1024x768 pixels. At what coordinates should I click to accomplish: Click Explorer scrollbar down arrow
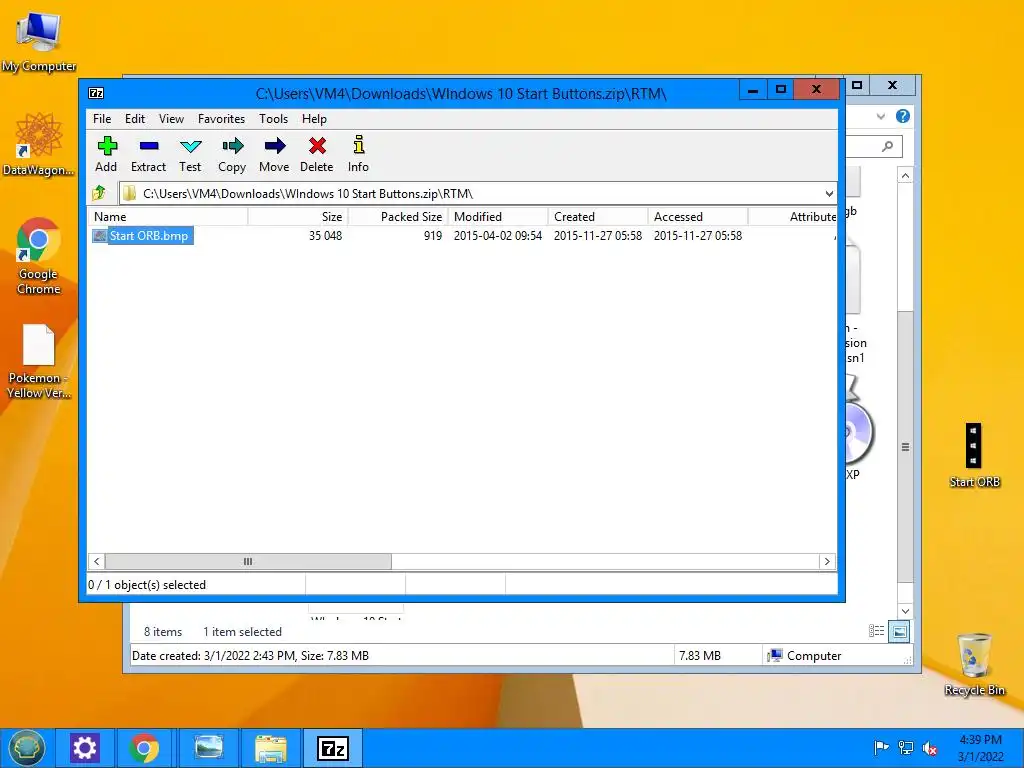tap(905, 611)
